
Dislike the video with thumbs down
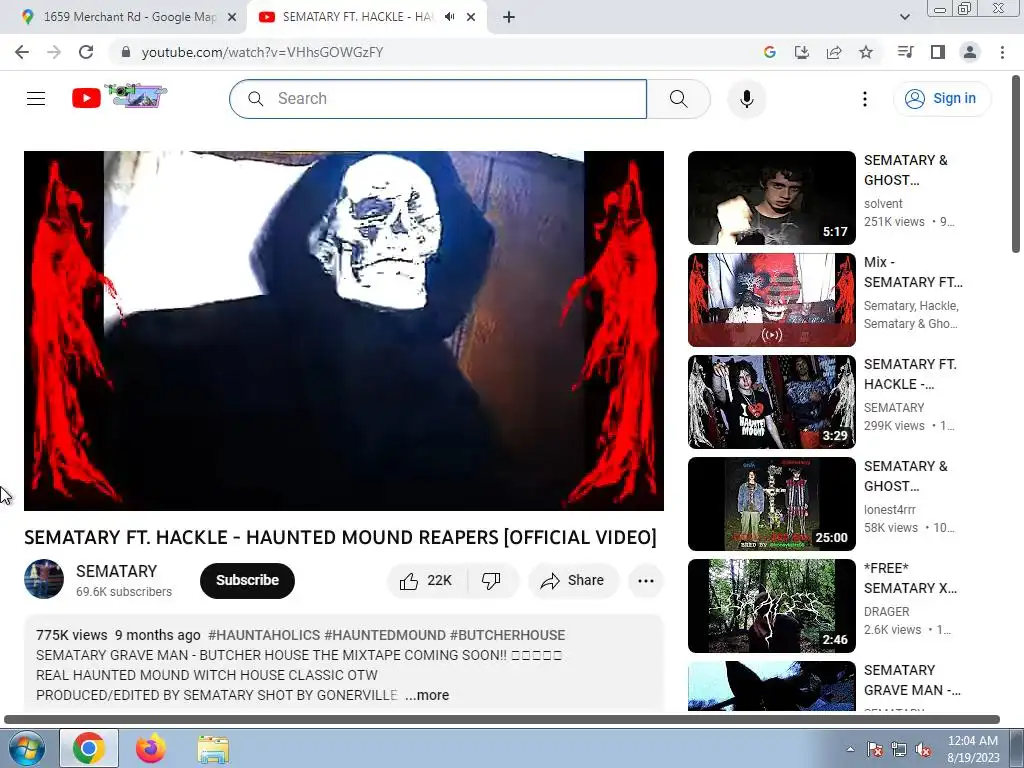[x=492, y=581]
